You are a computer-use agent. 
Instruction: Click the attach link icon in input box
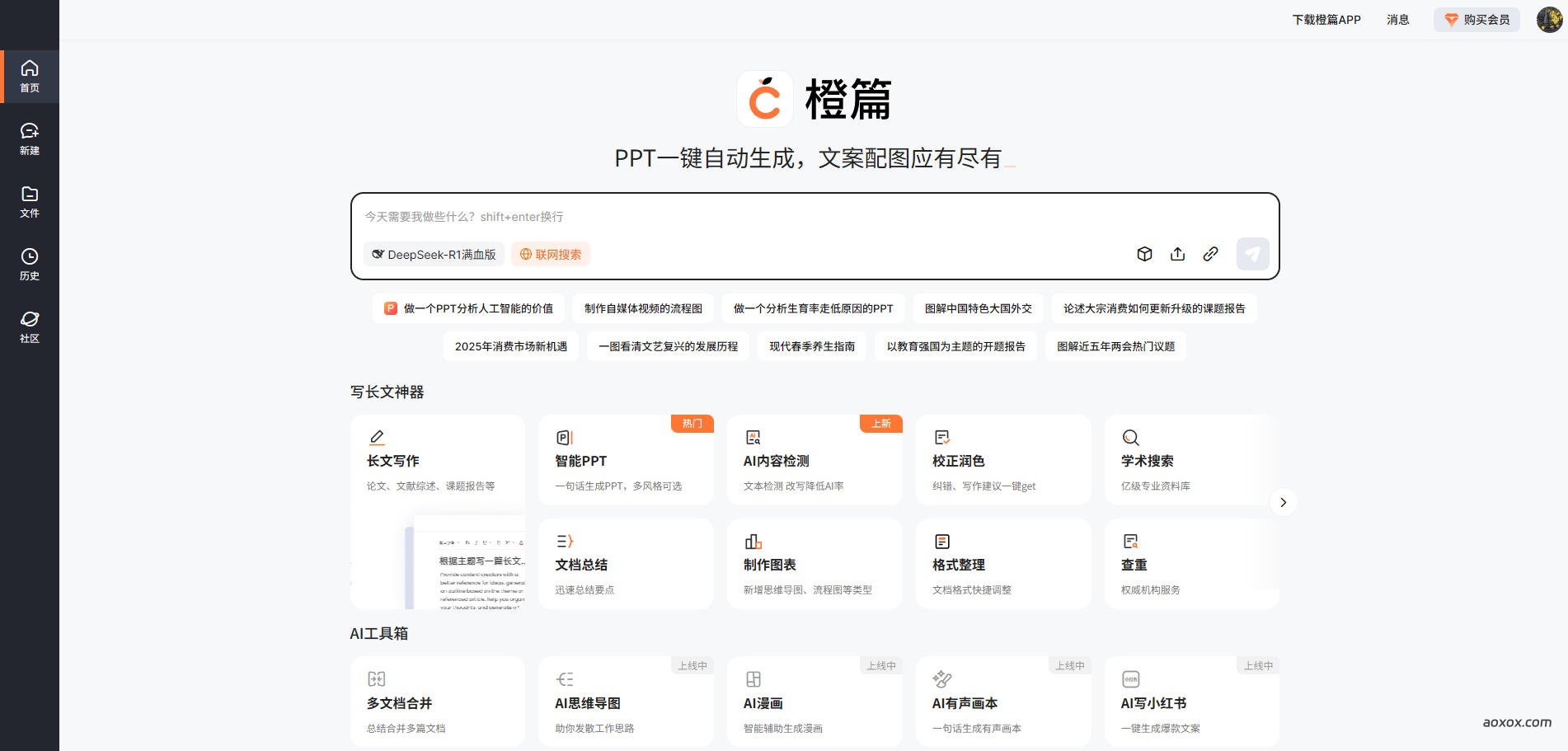1211,254
